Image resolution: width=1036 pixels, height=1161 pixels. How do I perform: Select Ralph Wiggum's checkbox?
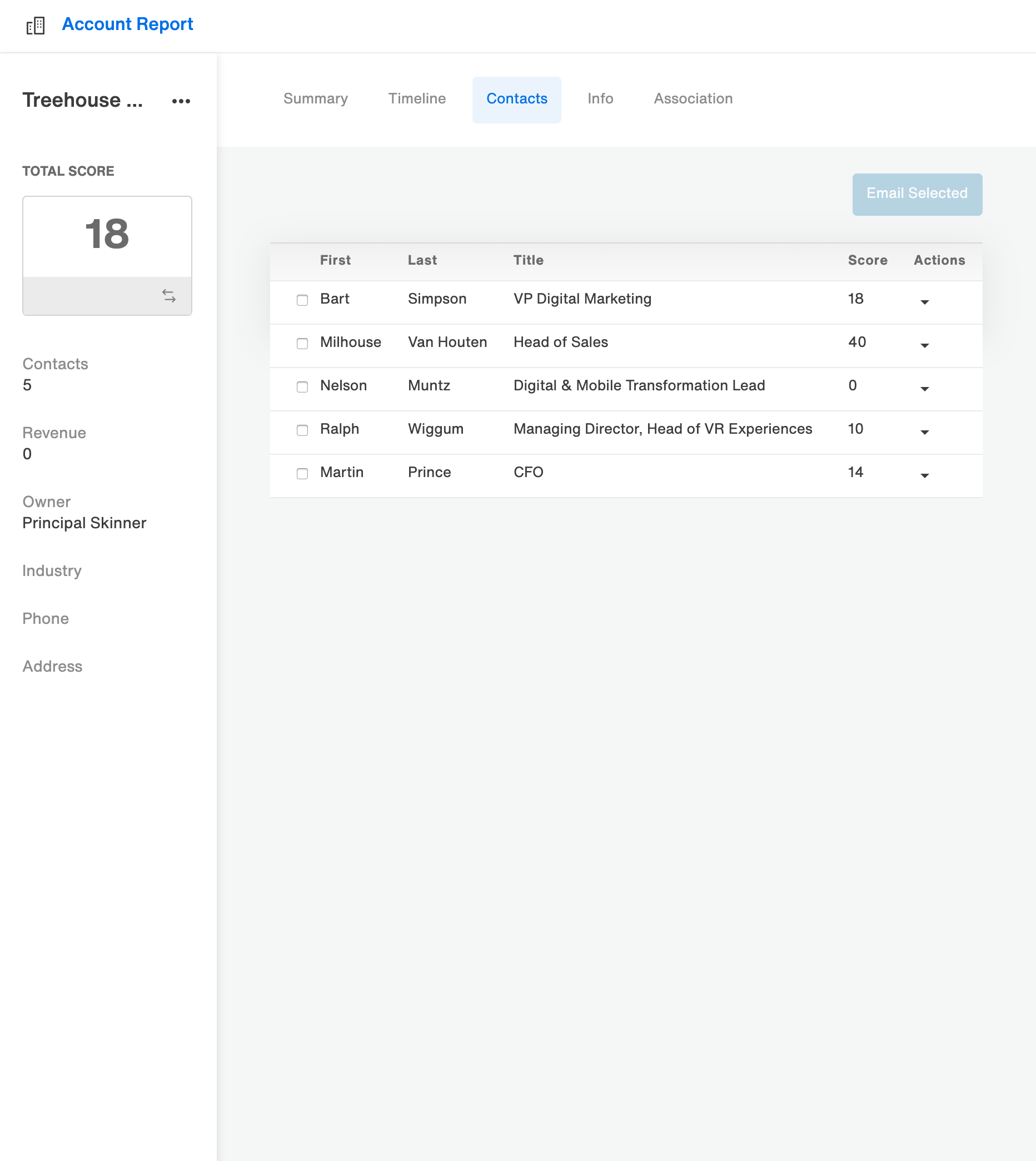pos(302,430)
